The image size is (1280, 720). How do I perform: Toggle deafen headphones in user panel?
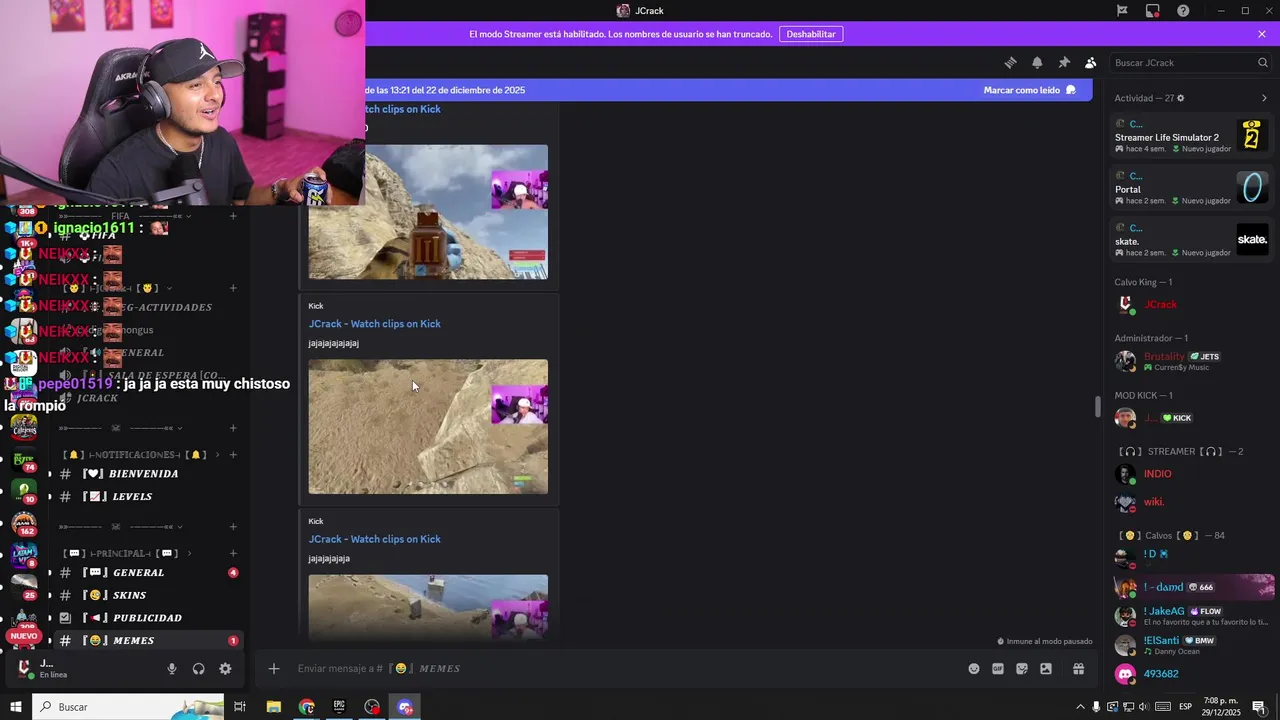coord(198,669)
